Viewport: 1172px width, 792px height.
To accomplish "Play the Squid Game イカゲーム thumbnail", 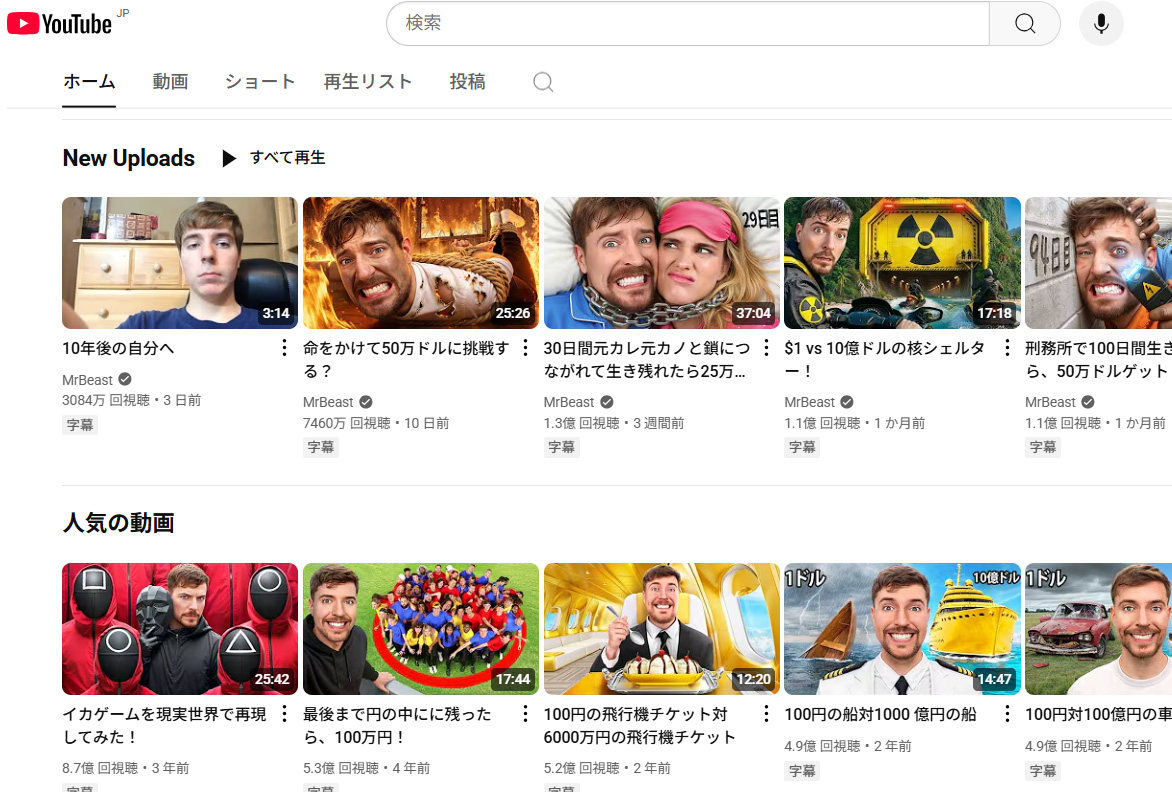I will point(180,629).
